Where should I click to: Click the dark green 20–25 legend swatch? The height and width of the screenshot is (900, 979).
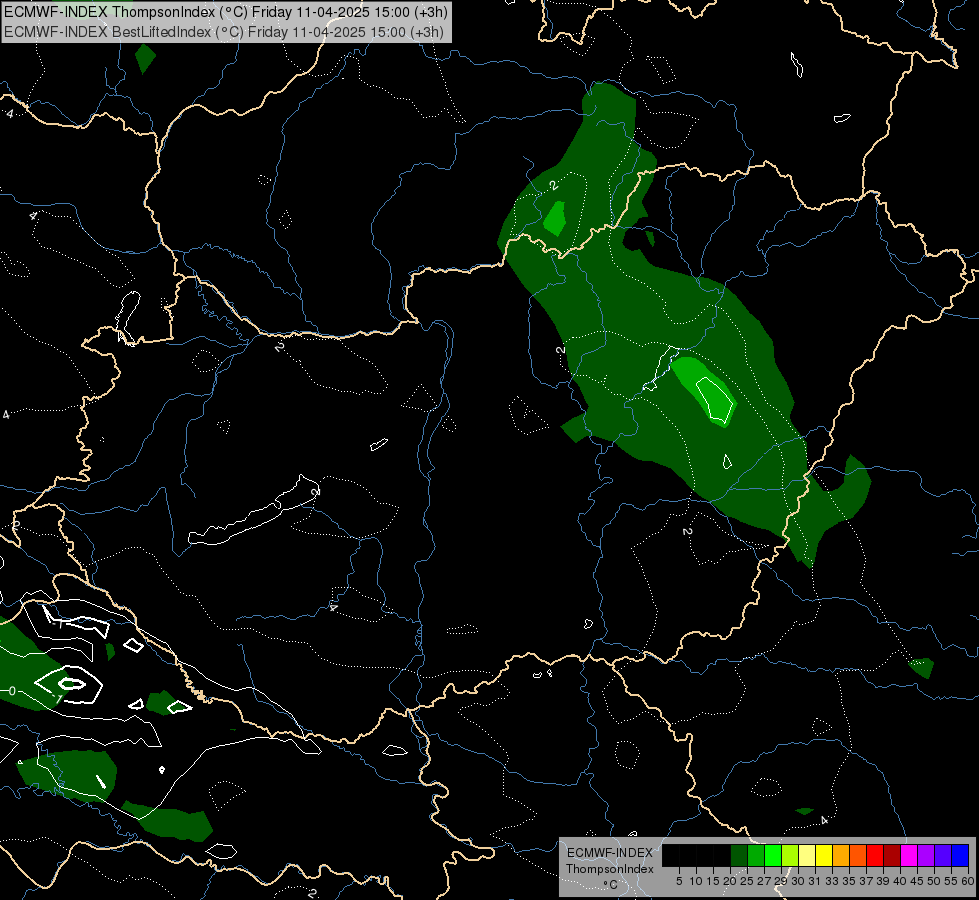[x=739, y=855]
